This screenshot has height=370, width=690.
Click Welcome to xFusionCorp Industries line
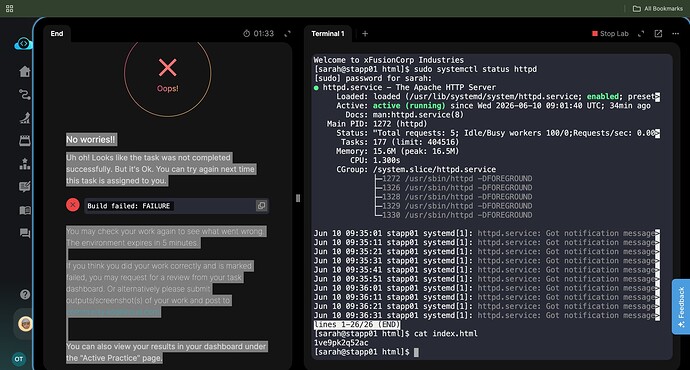[389, 60]
